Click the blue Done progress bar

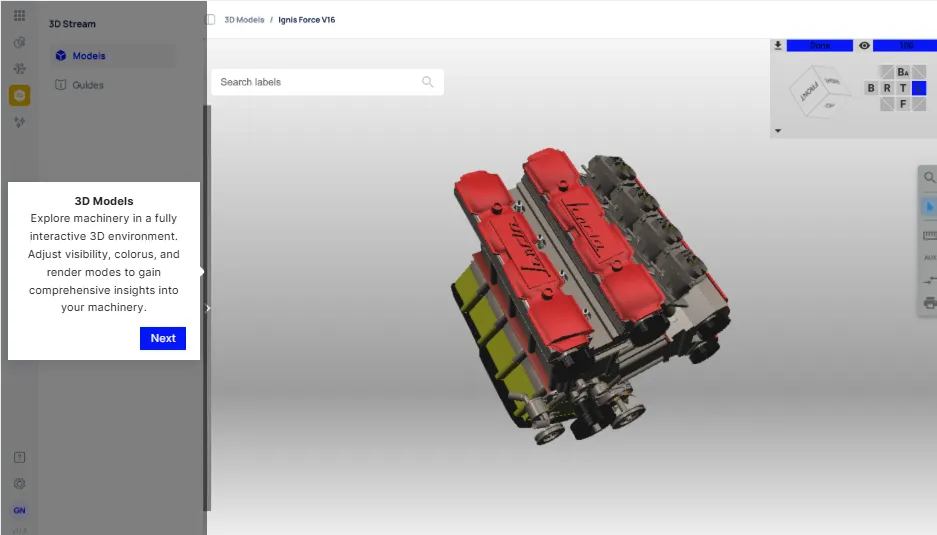tap(819, 45)
